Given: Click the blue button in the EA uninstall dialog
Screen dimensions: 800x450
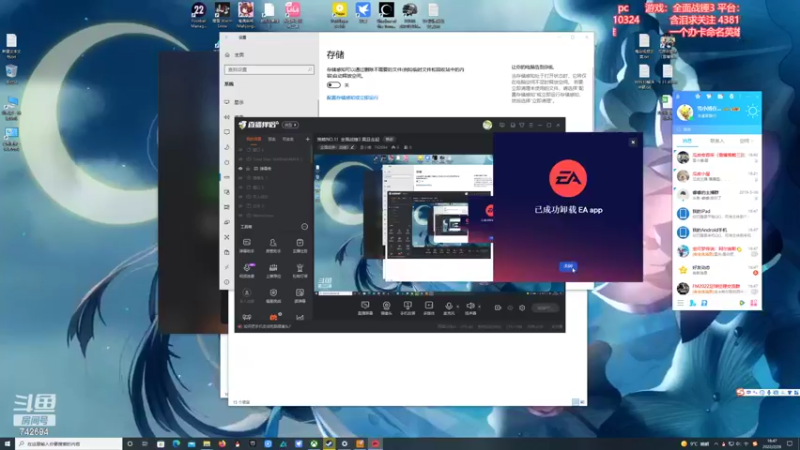Looking at the screenshot, I should click(x=568, y=266).
